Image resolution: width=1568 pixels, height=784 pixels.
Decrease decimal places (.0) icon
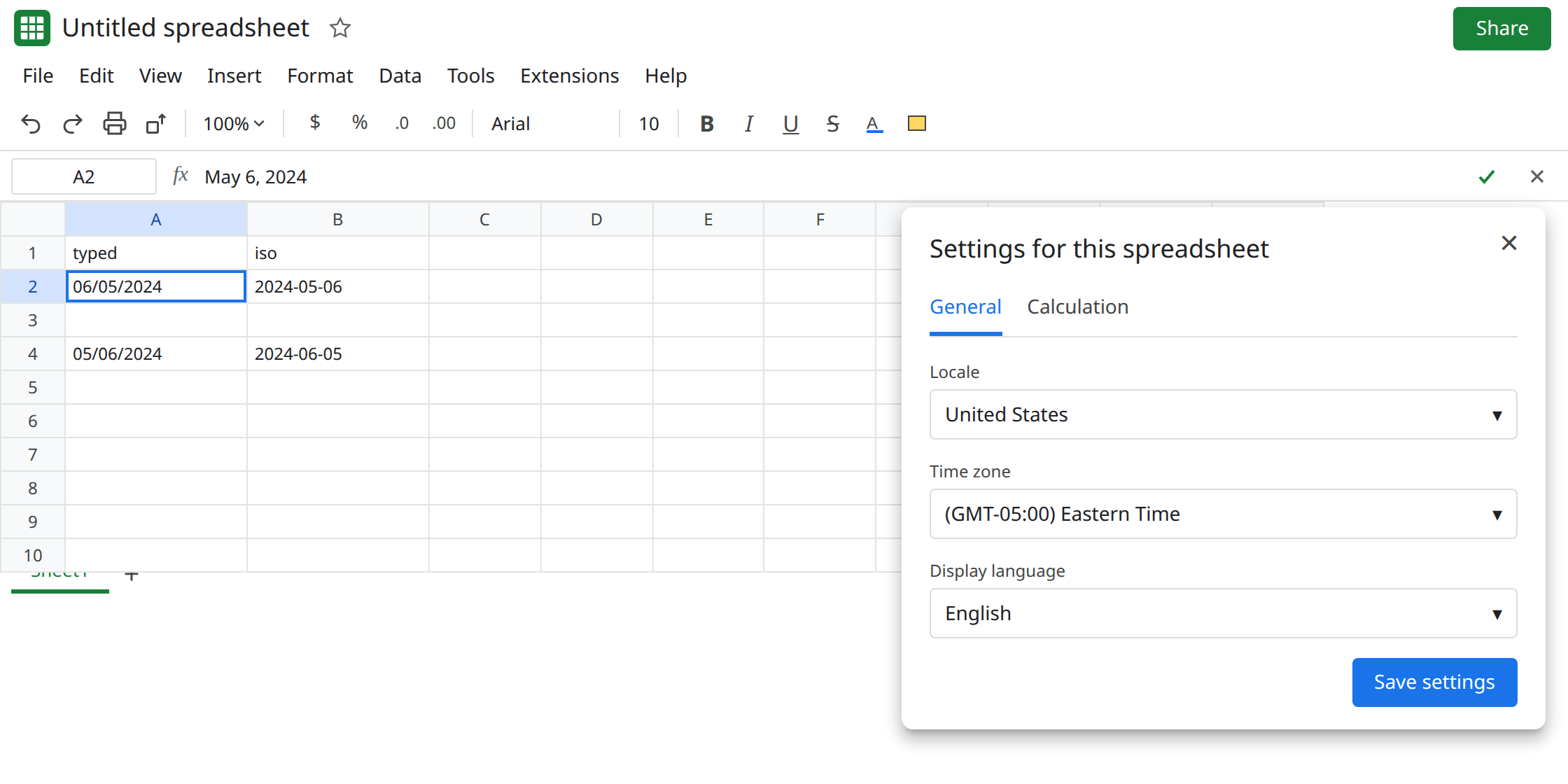tap(402, 124)
